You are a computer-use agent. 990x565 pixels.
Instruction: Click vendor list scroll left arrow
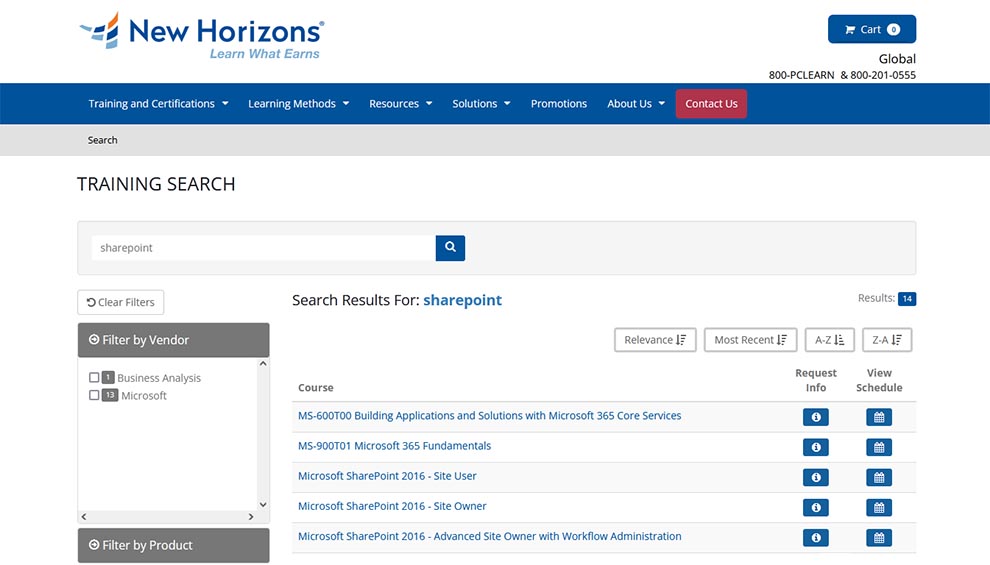(84, 516)
